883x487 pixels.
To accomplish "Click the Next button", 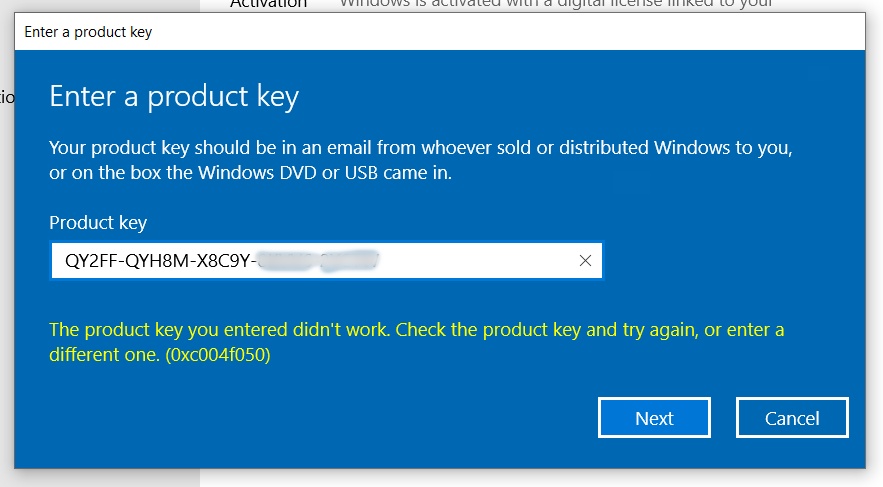I will [654, 418].
